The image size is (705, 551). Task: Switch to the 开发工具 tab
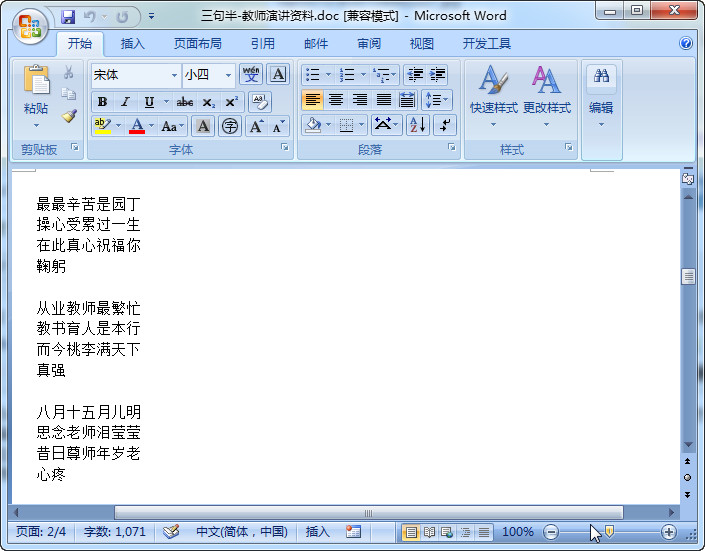click(486, 44)
